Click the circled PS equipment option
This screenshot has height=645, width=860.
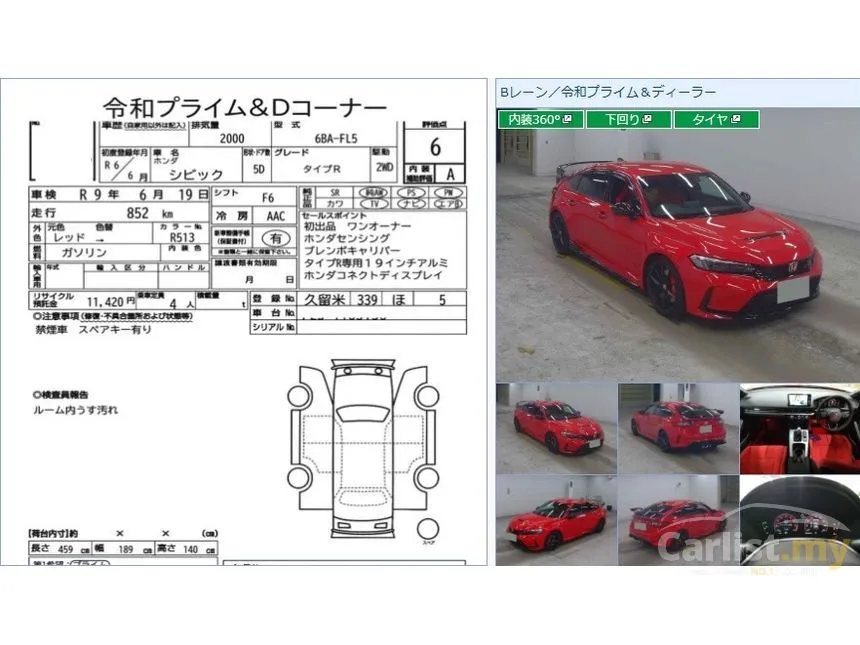pos(411,193)
